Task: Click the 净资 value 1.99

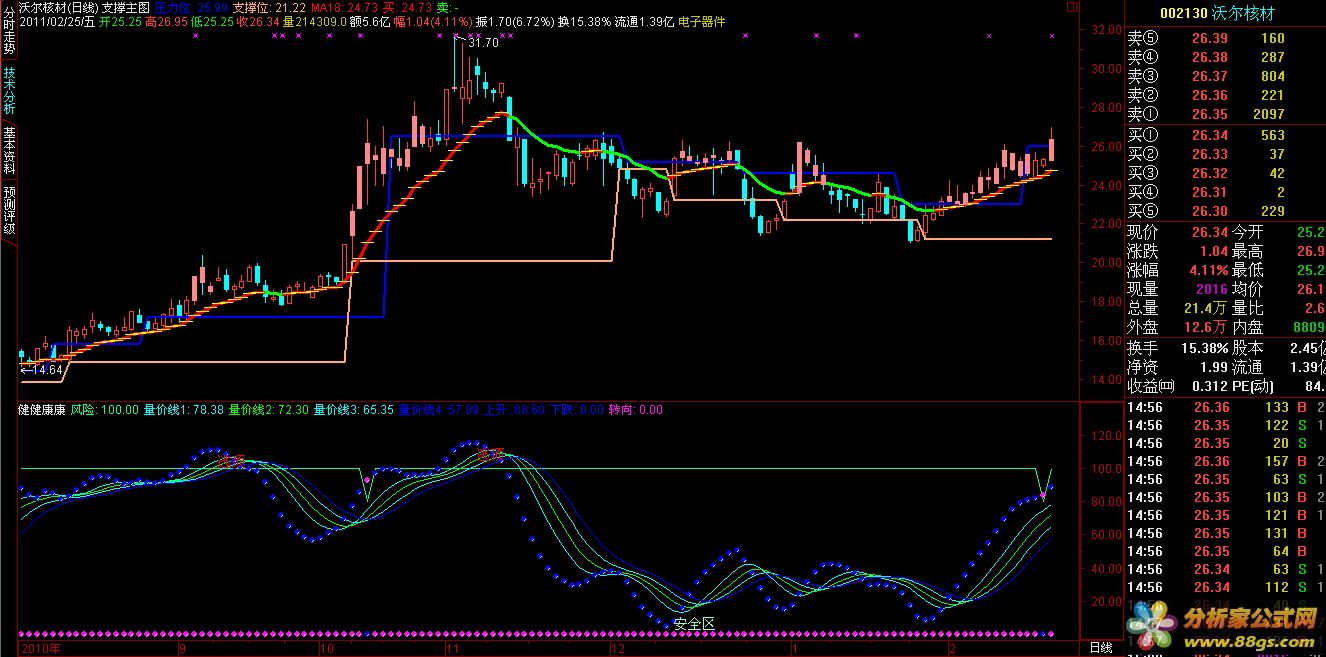Action: pos(1213,367)
